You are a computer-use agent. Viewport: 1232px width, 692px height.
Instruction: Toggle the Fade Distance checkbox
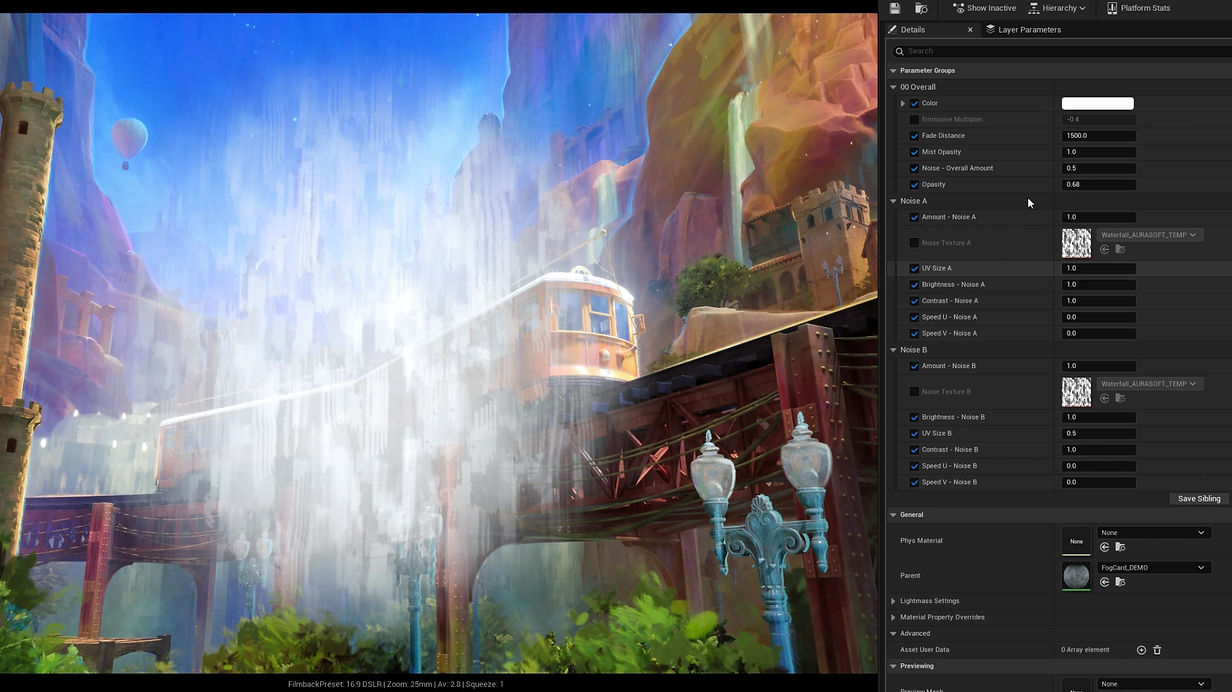tap(914, 136)
